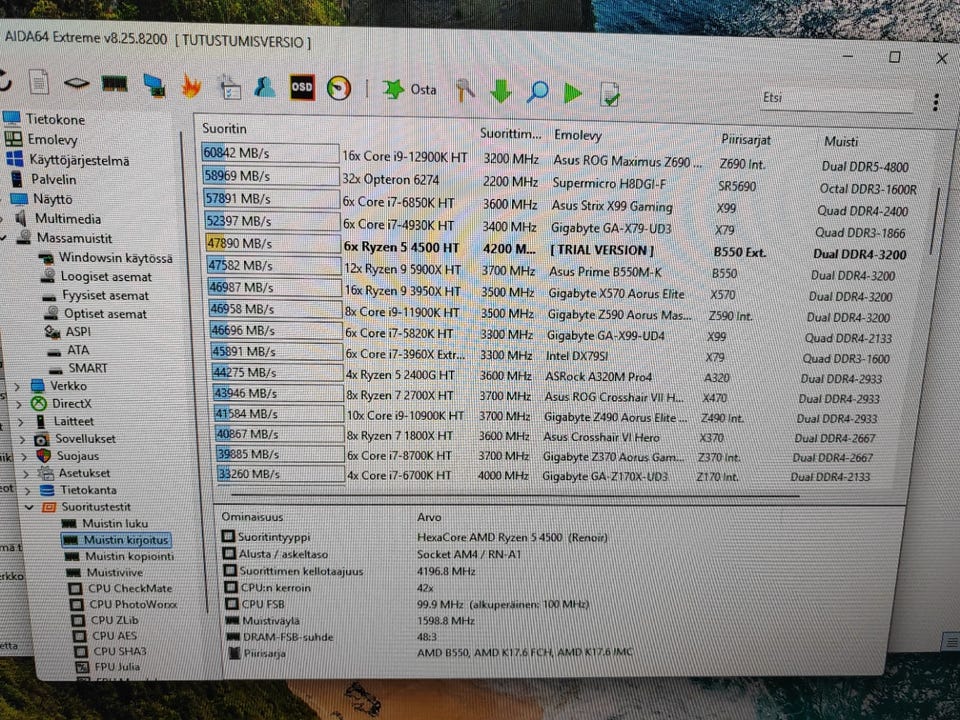Sort by Suoritin column header

click(224, 129)
